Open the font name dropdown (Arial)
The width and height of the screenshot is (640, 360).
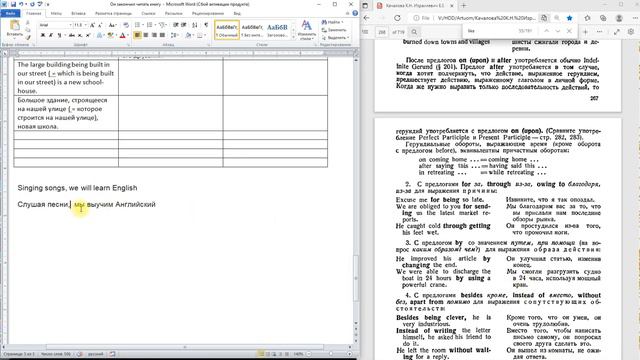70,25
